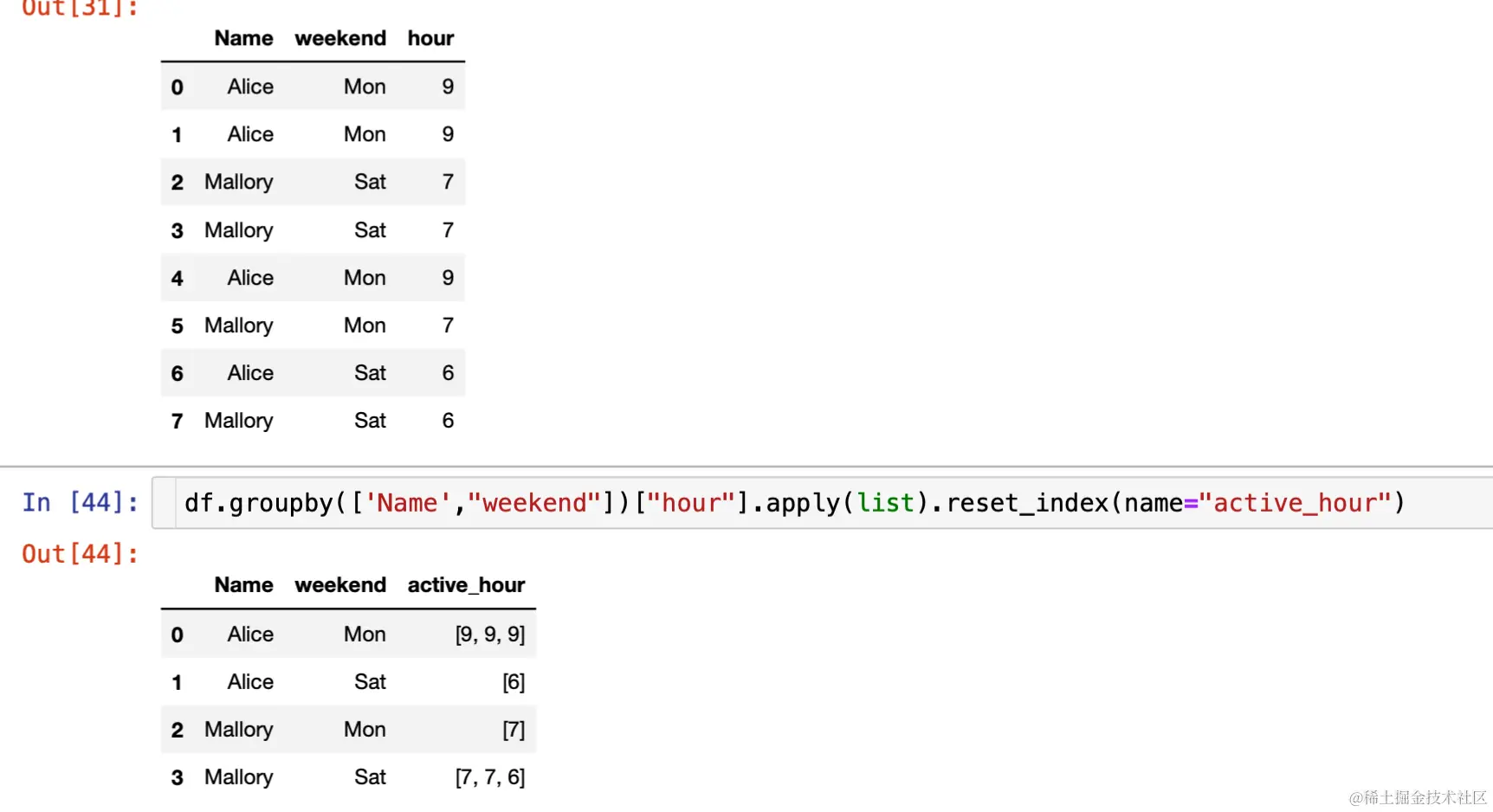Image resolution: width=1493 pixels, height=812 pixels.
Task: Click 'Mallory' in row 5 of top table
Action: 239,325
